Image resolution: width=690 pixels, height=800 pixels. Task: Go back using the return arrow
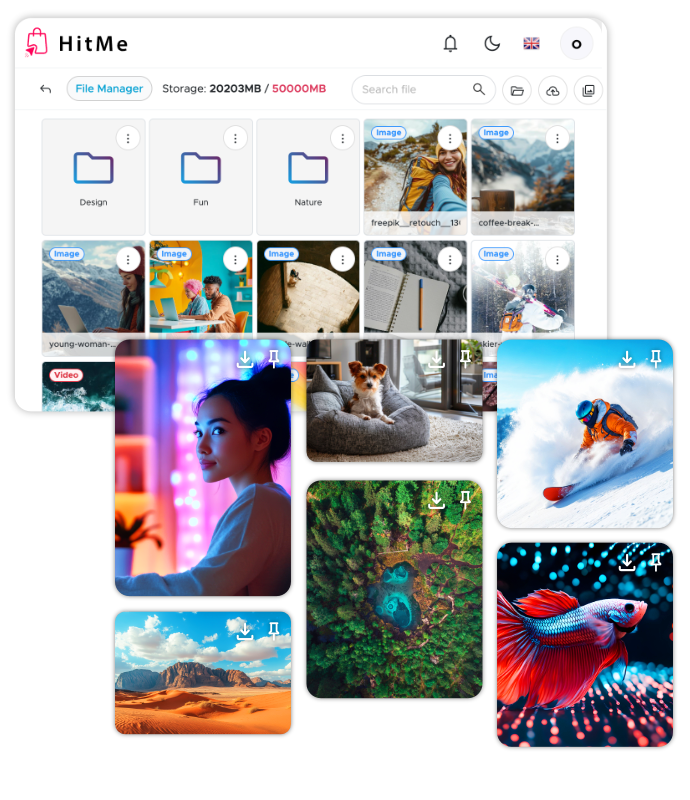point(46,89)
